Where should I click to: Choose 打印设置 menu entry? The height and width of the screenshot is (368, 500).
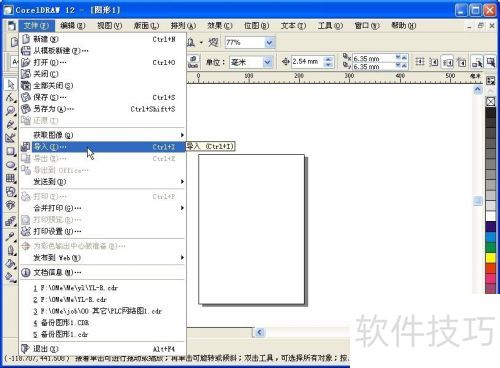click(x=103, y=231)
